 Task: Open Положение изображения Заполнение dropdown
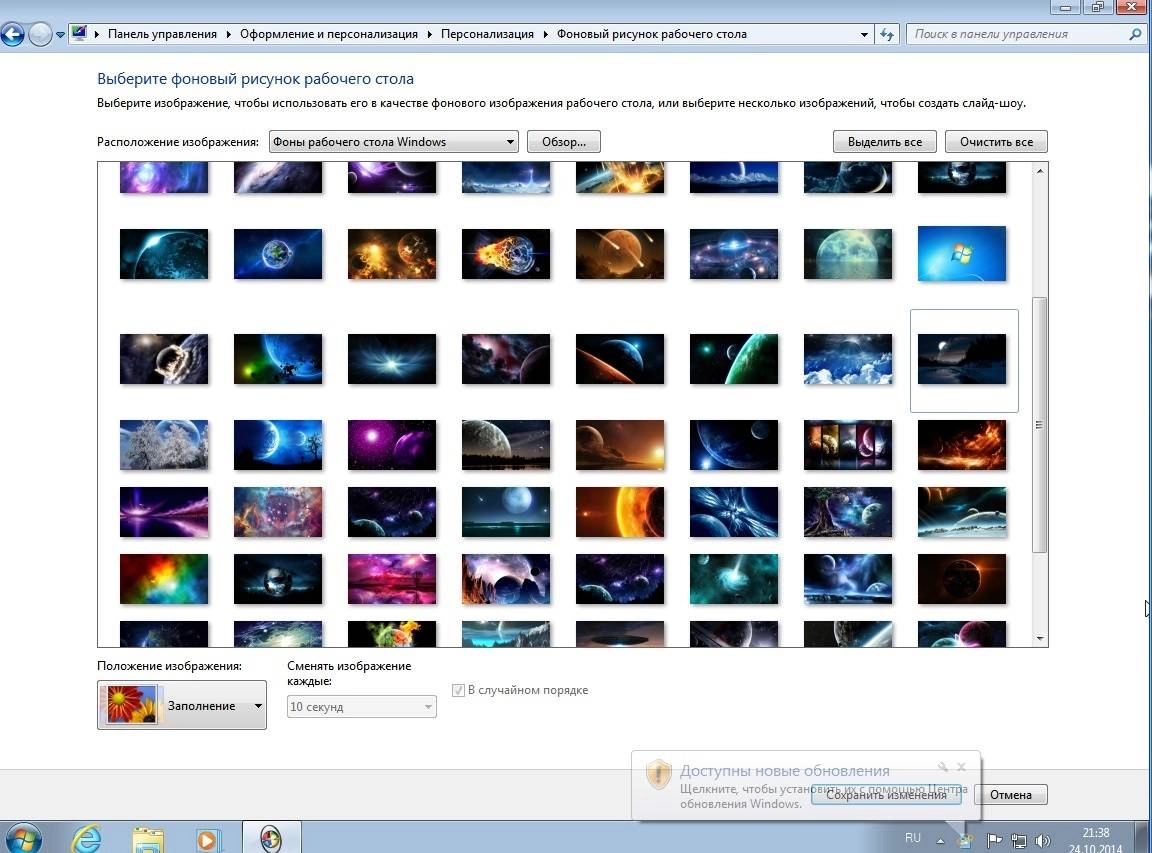(x=181, y=705)
